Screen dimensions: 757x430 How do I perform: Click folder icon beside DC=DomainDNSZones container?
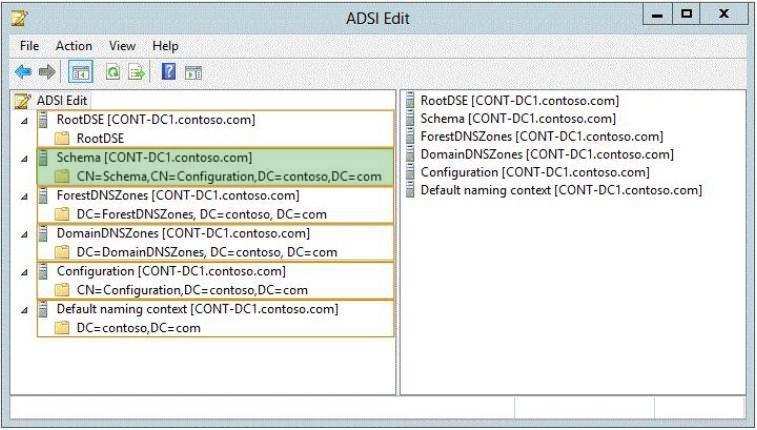tap(61, 252)
